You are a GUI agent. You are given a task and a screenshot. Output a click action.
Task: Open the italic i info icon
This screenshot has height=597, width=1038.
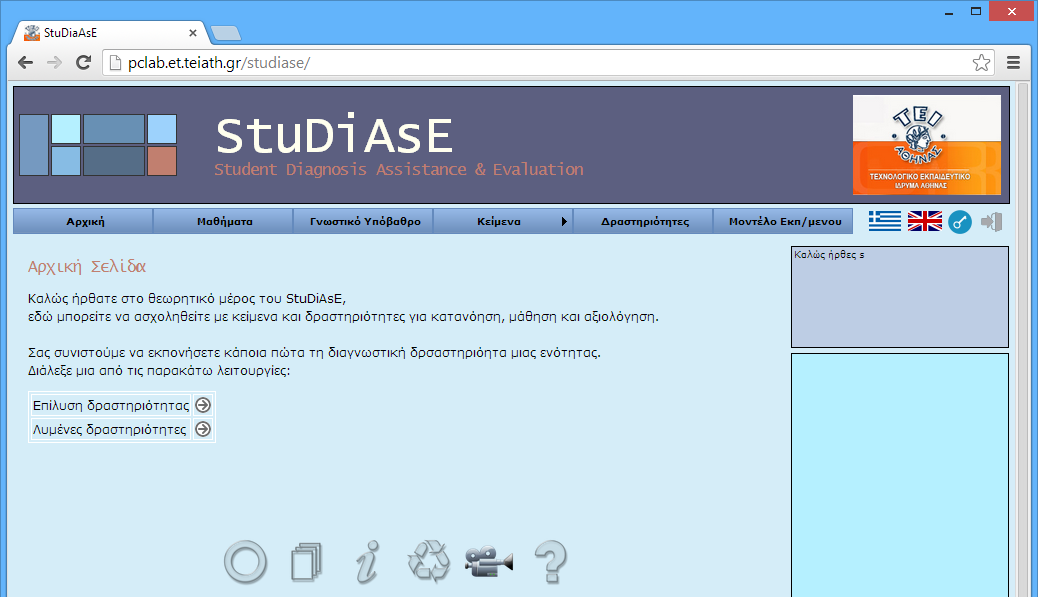click(x=367, y=562)
